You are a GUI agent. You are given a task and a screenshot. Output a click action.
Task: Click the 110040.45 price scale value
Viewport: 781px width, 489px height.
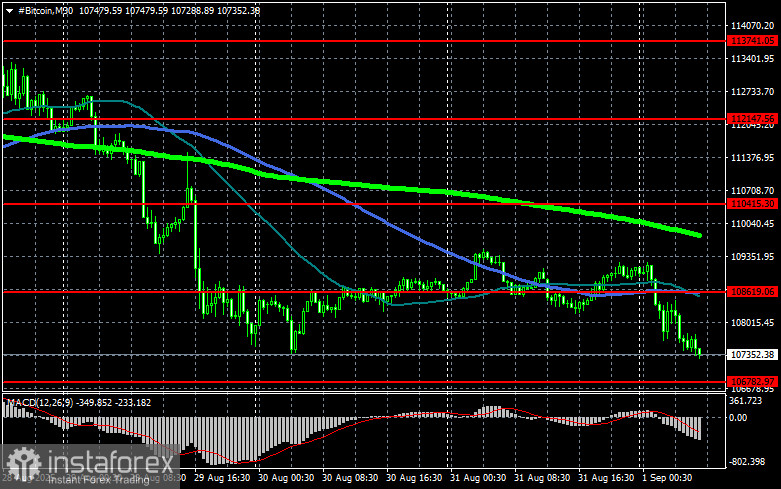pos(752,224)
